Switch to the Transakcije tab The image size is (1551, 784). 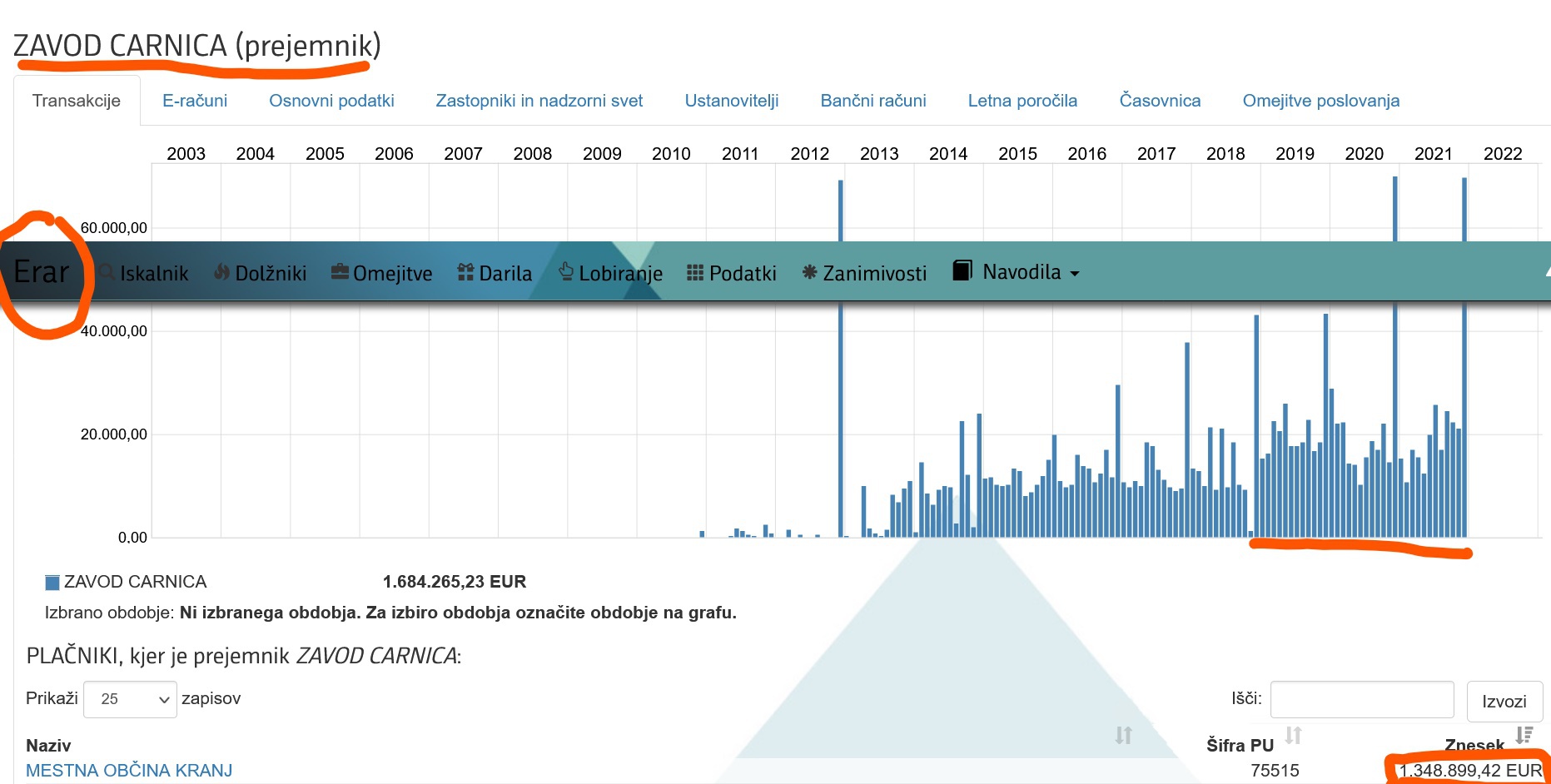pyautogui.click(x=77, y=101)
